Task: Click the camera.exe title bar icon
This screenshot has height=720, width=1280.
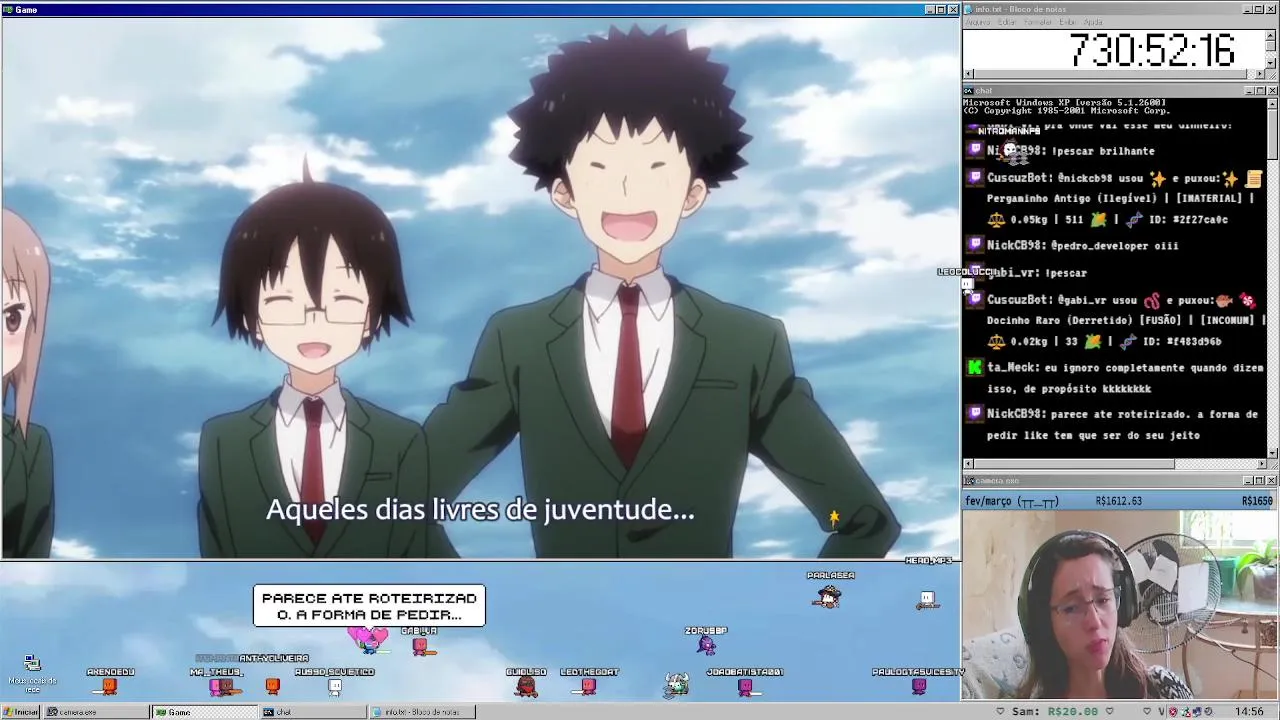Action: [x=969, y=480]
